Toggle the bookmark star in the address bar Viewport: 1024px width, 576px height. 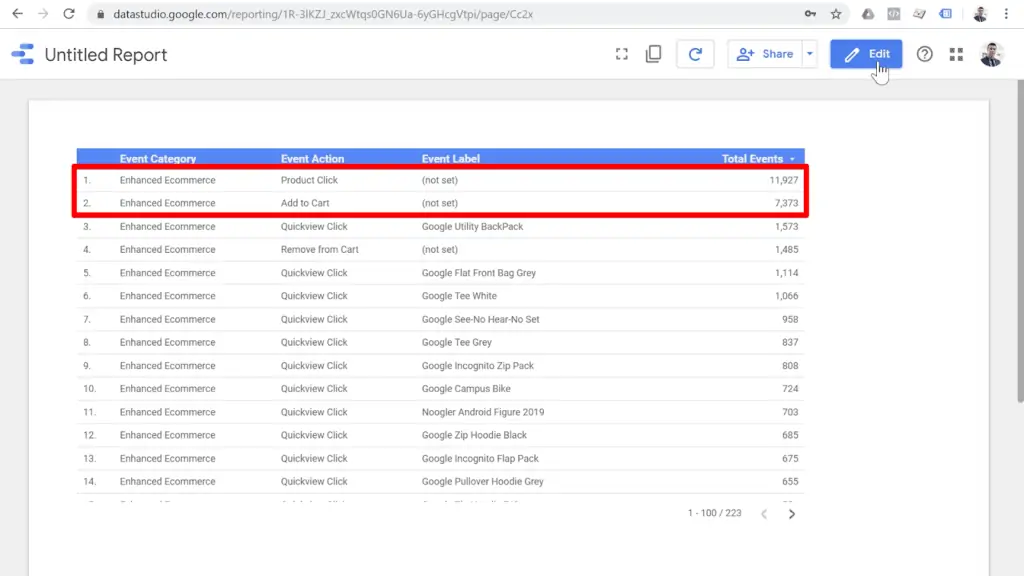click(x=837, y=14)
